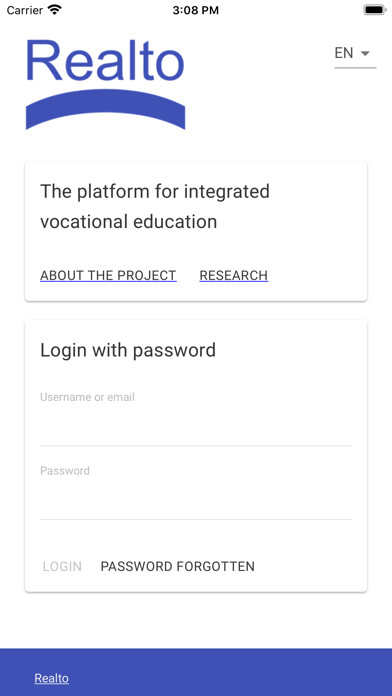Tap the Carrier label in the status bar

coord(25,10)
